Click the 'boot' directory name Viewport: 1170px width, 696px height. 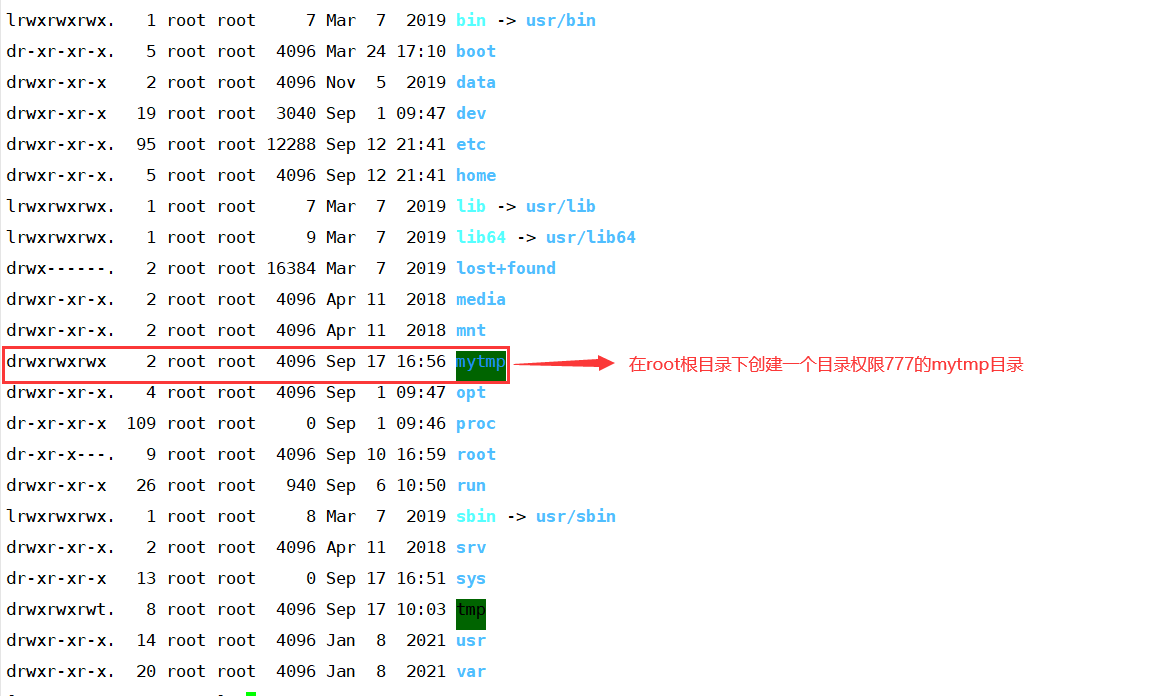coord(476,51)
